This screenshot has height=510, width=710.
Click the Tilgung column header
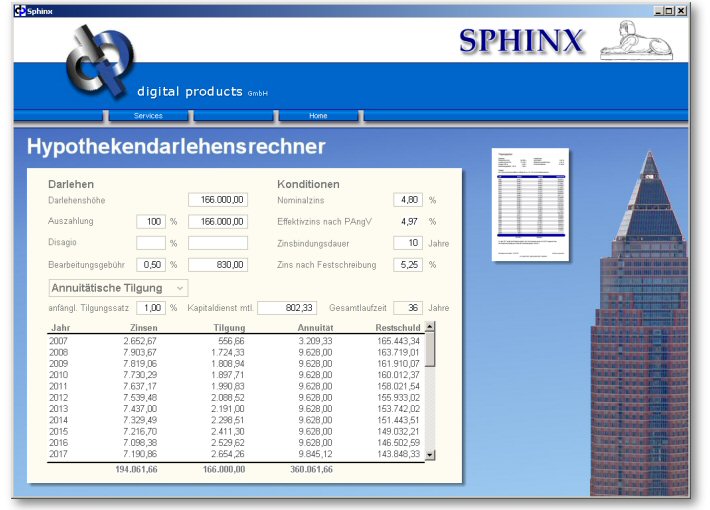pos(229,327)
